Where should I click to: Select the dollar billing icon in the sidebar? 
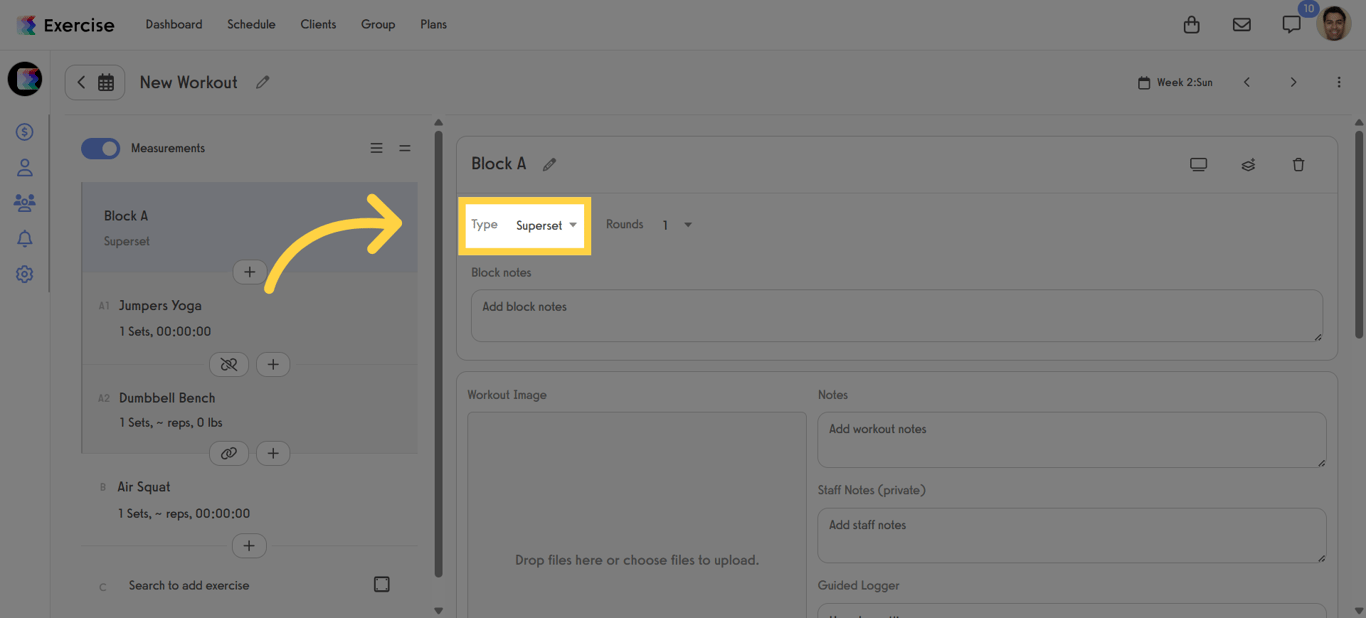(24, 131)
